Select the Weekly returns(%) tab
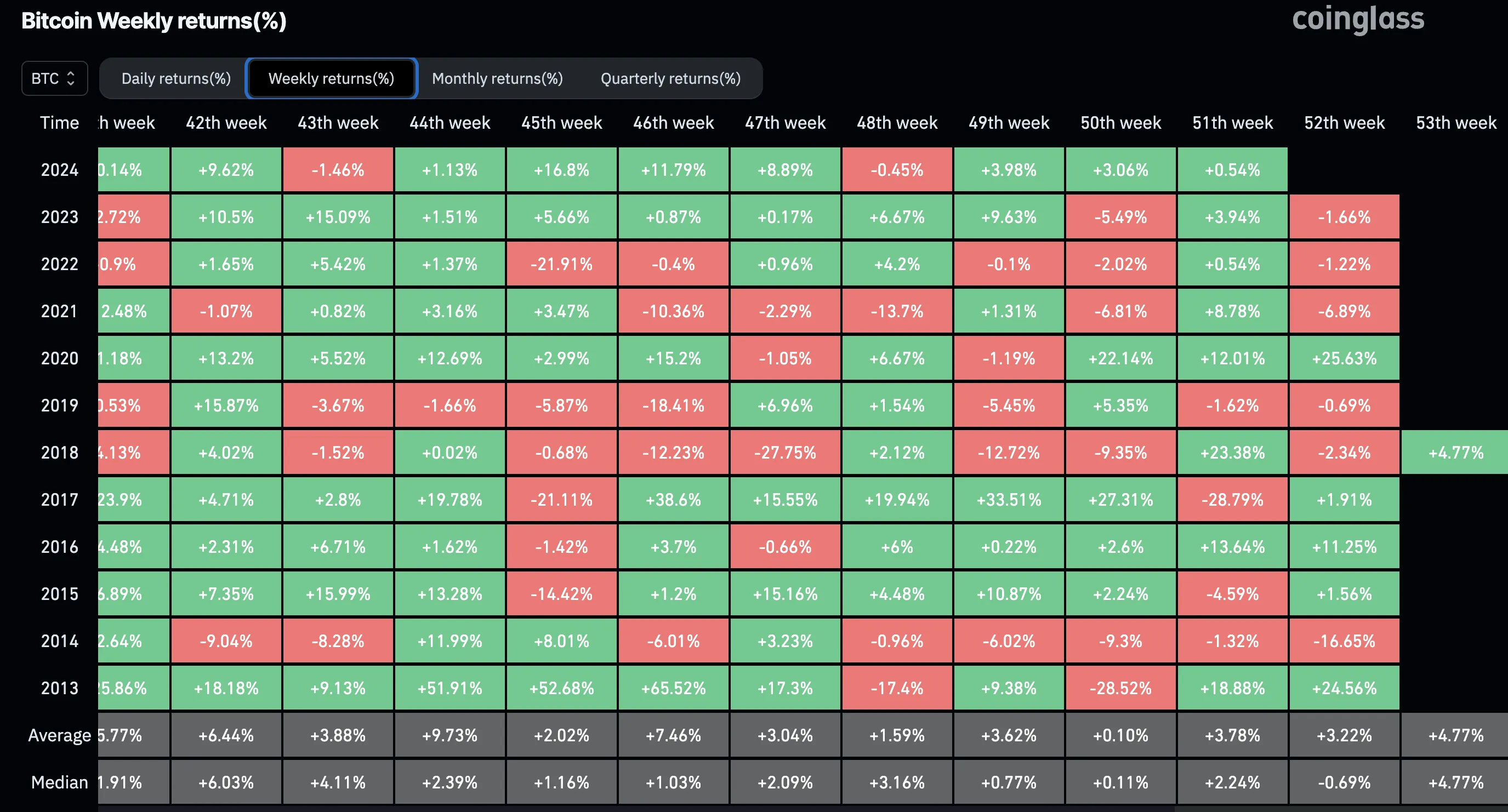 (331, 78)
